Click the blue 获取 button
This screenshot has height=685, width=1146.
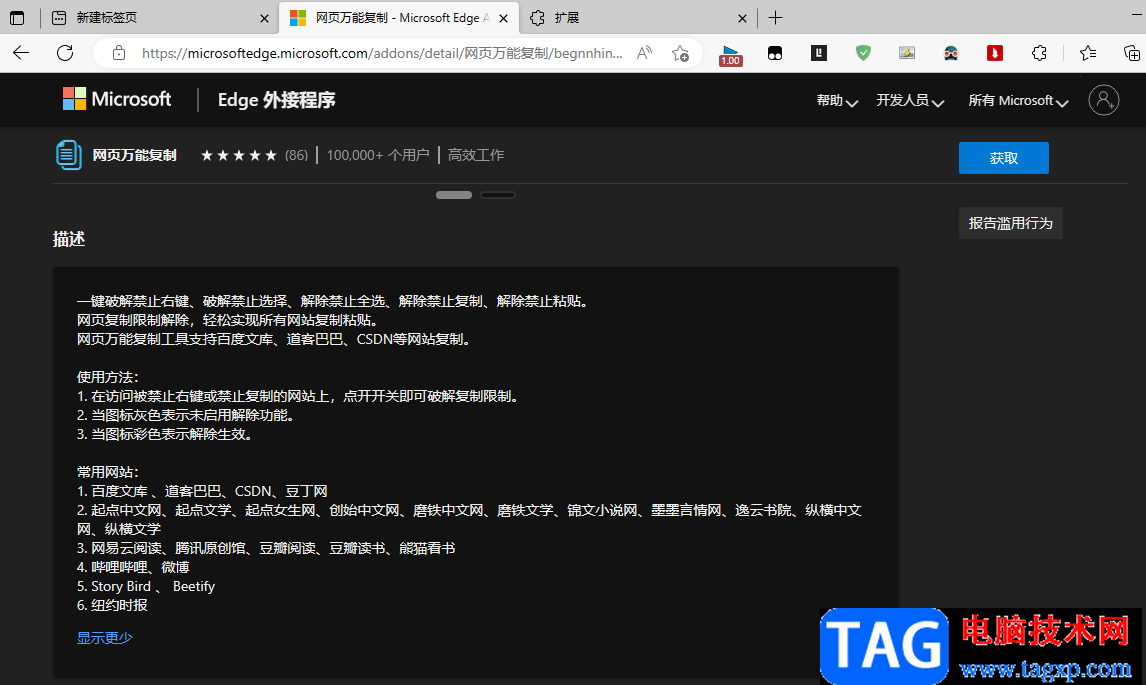tap(1003, 158)
